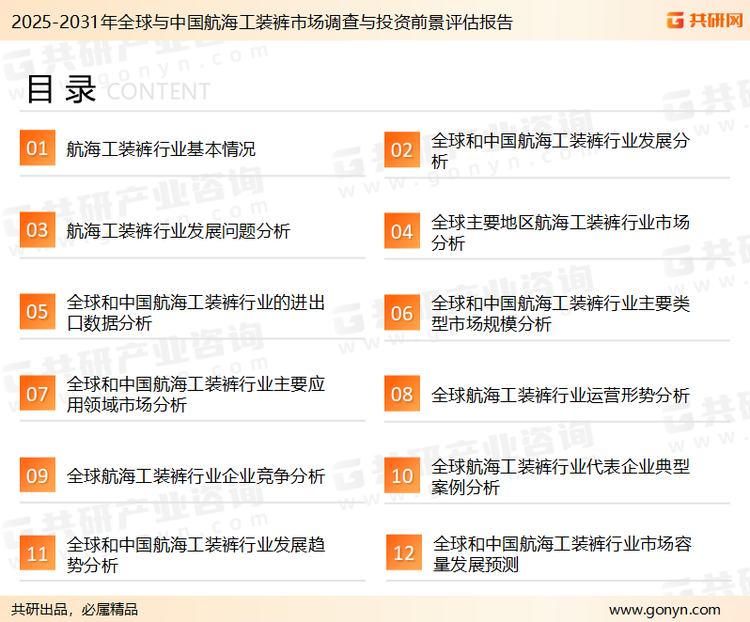The height and width of the screenshot is (622, 750).
Task: Click the 05 section badge
Action: [x=37, y=312]
